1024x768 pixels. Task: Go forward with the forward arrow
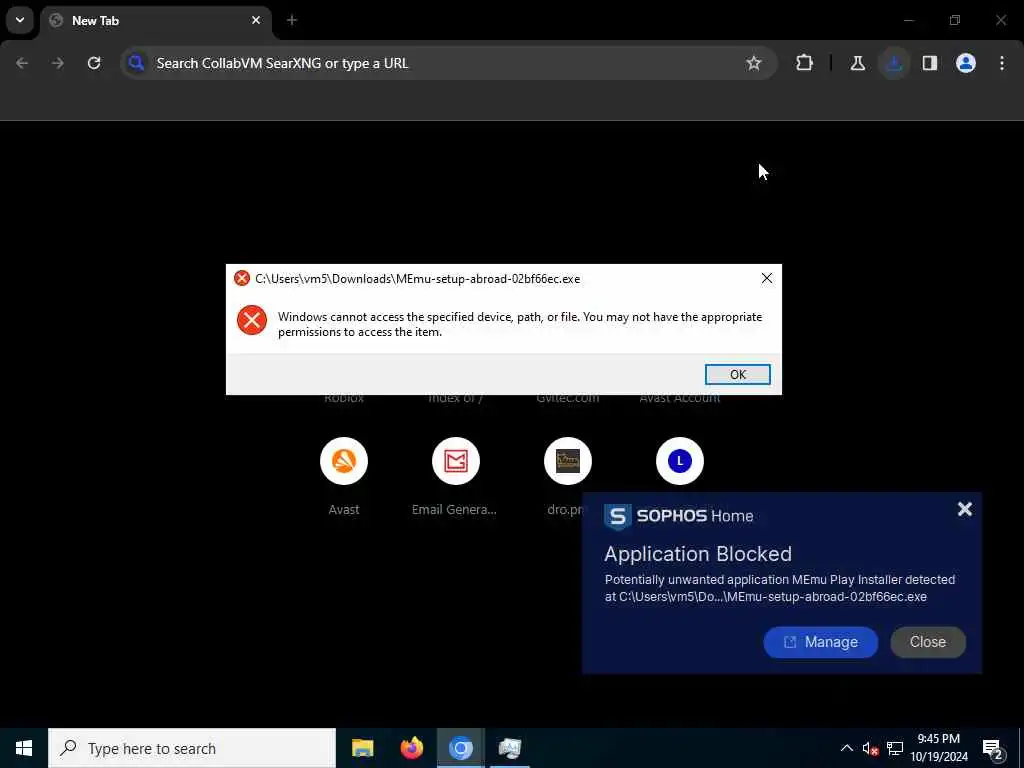coord(58,63)
